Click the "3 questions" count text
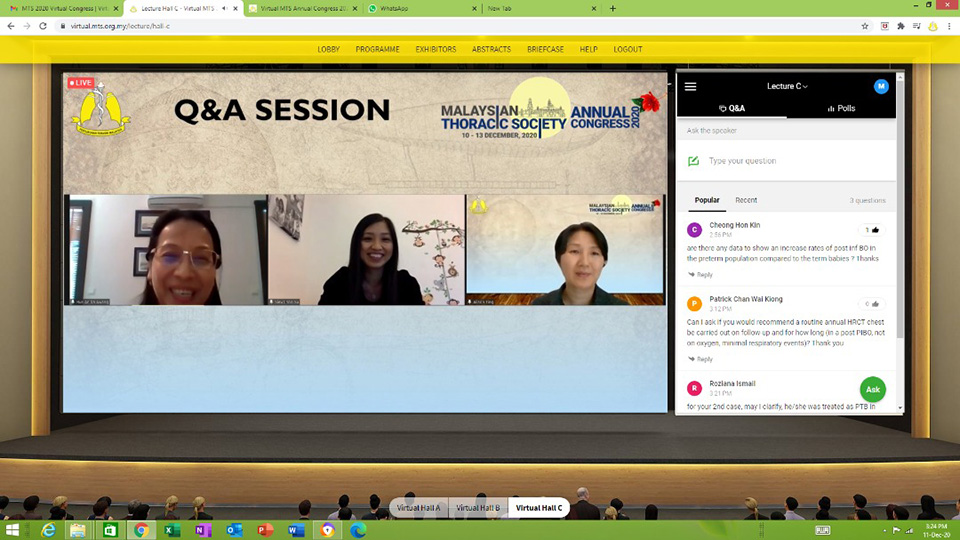The height and width of the screenshot is (540, 960). click(x=867, y=200)
